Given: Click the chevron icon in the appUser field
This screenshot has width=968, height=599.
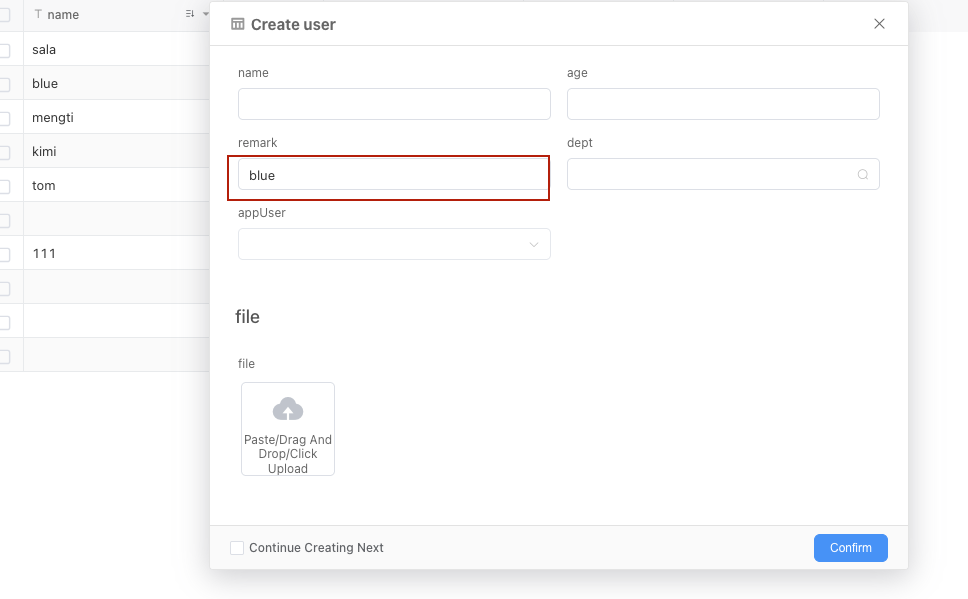Looking at the screenshot, I should click(535, 243).
